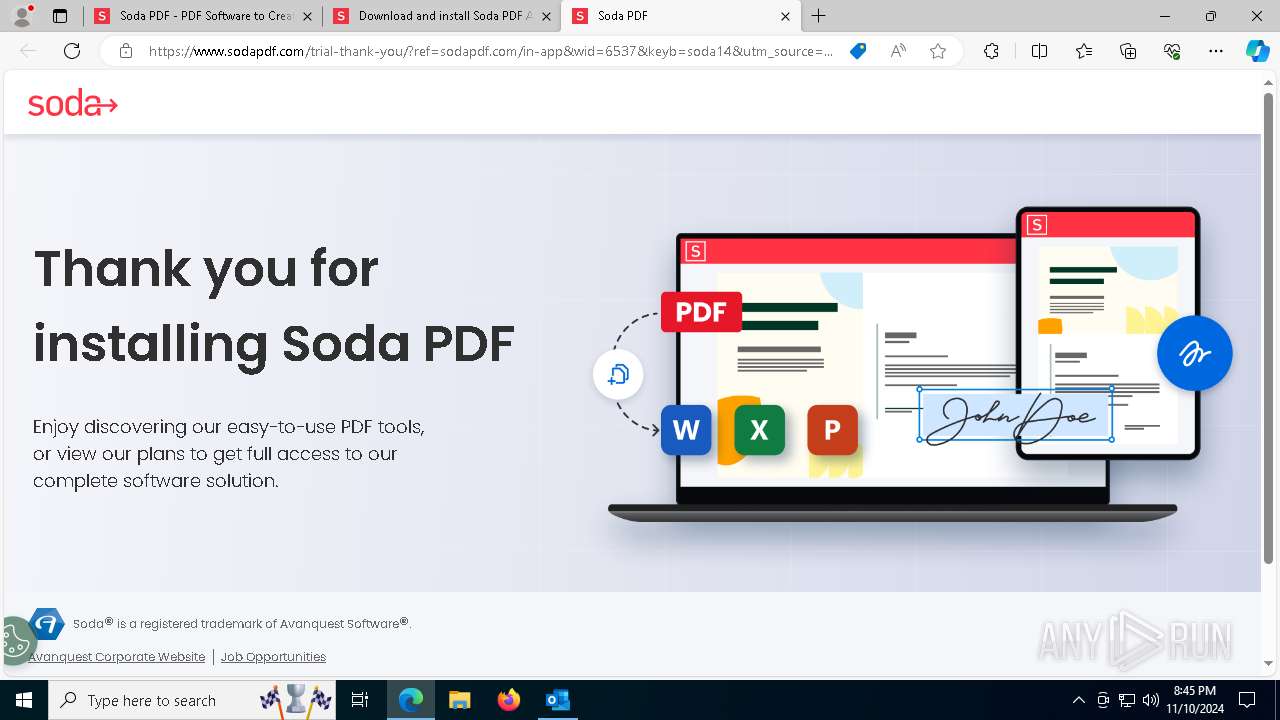This screenshot has height=720, width=1280.
Task: Open the Copilot sidebar icon
Action: coord(1257,51)
